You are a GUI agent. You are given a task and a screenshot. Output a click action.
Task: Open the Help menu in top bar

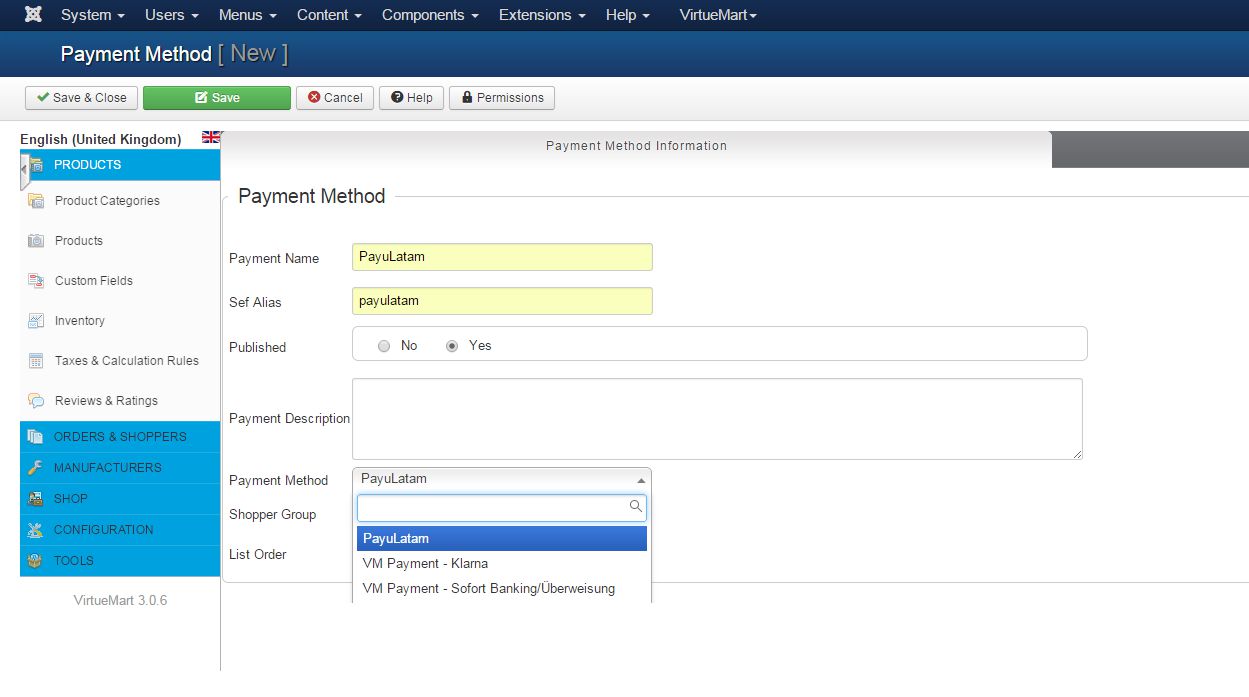tap(628, 15)
